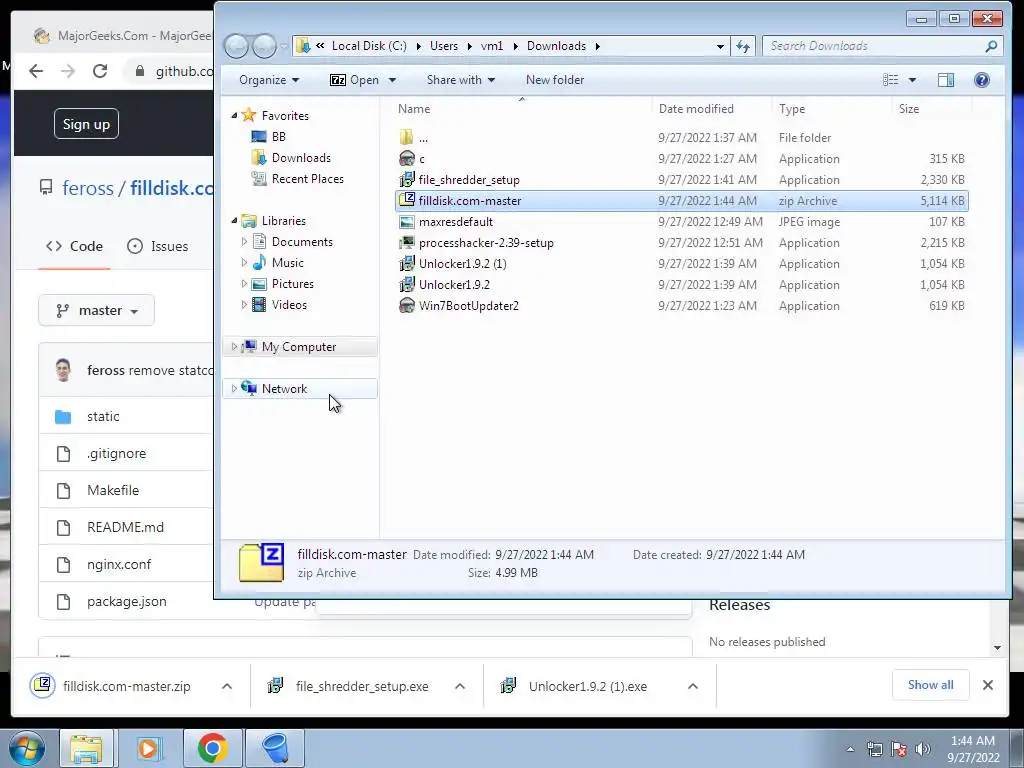Collapse the Libraries group
Screen dimensions: 1024x768
pos(234,221)
